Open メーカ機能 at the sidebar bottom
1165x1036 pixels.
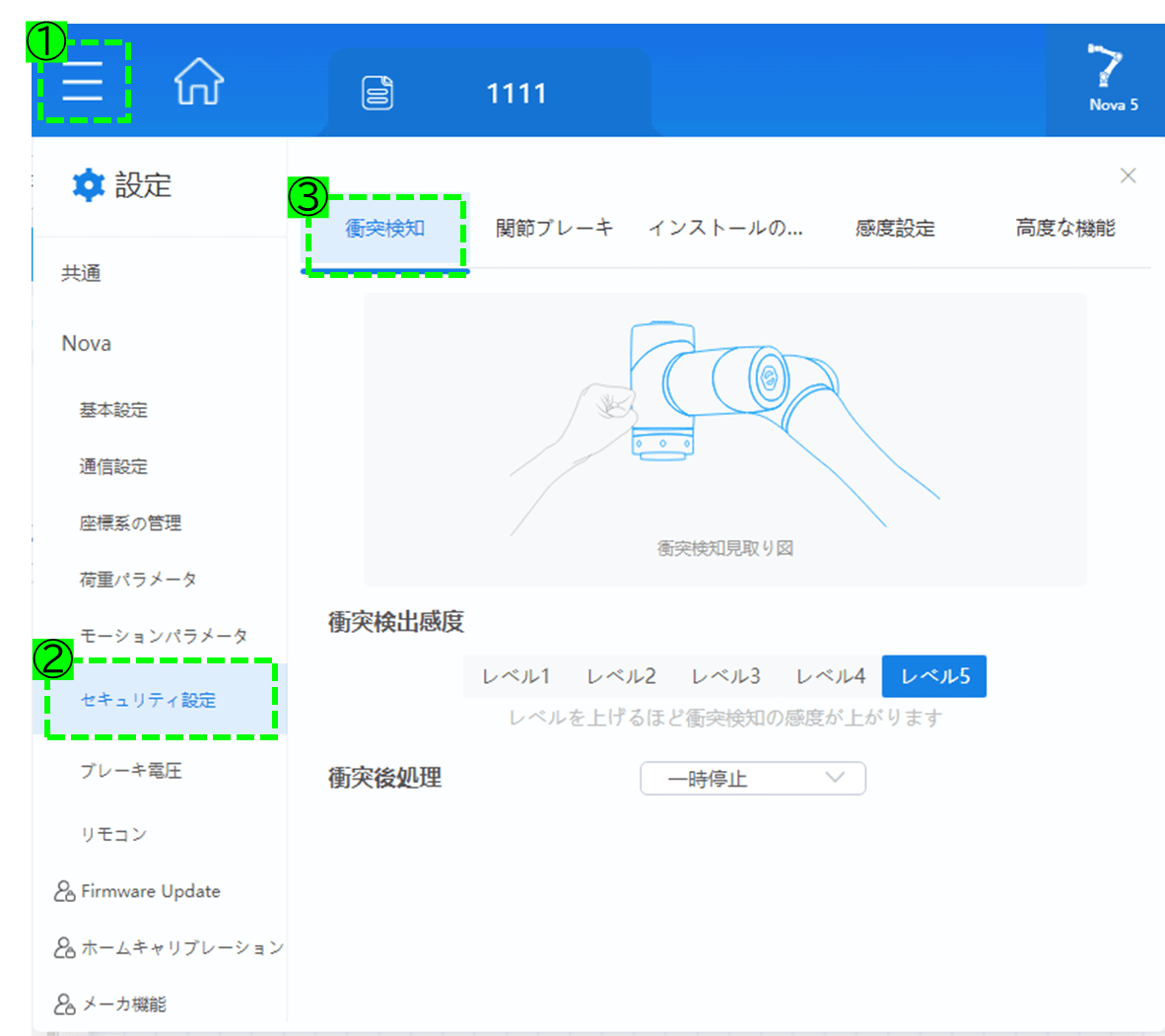click(127, 1004)
